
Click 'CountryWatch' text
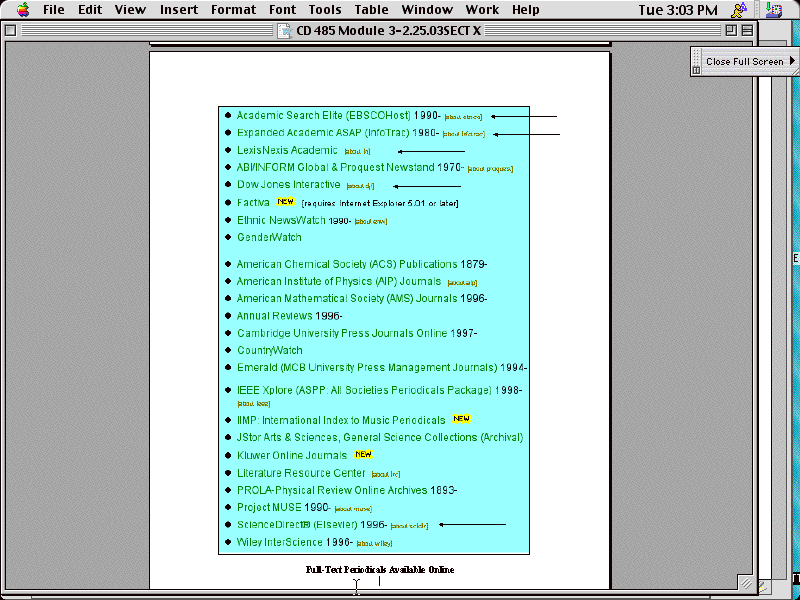pos(270,351)
